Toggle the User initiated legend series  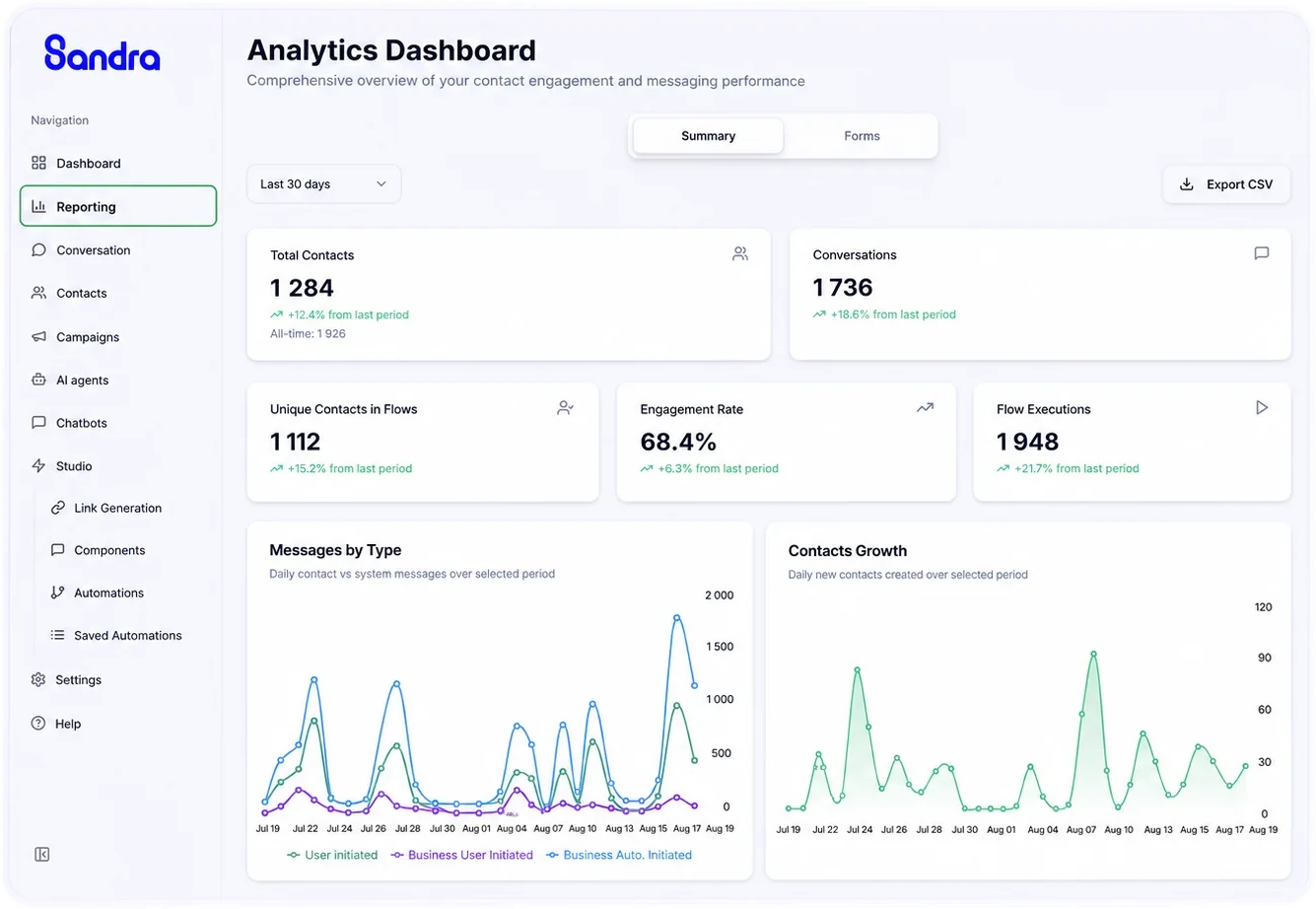point(332,855)
